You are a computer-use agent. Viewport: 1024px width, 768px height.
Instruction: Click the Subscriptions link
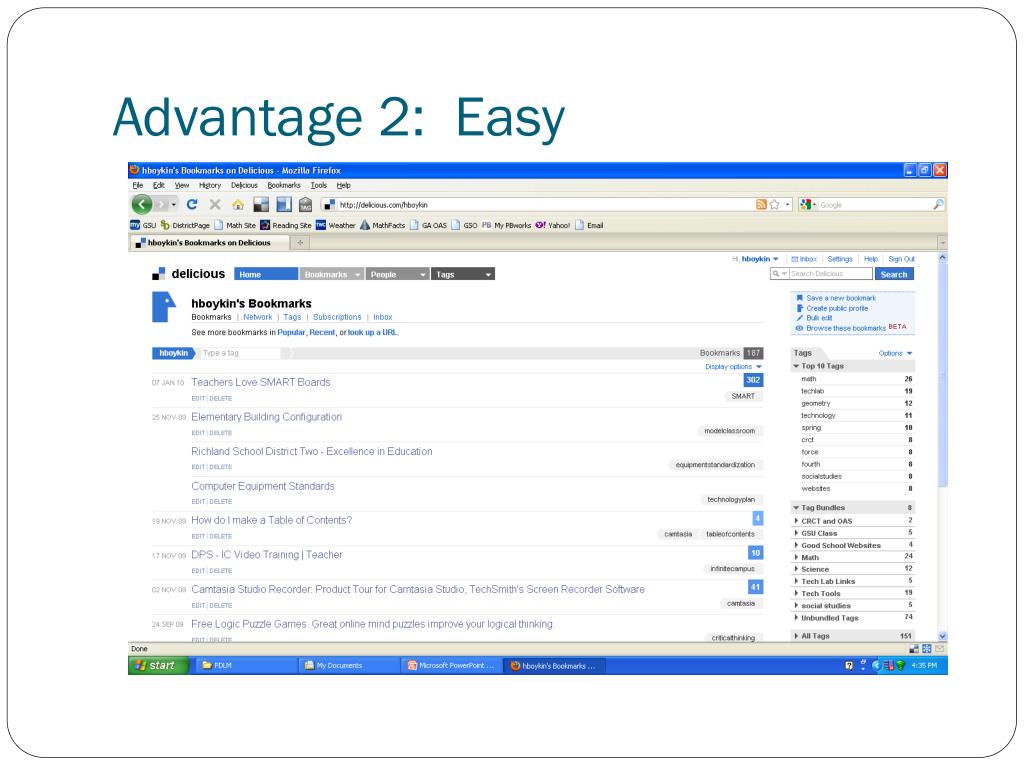[x=337, y=317]
